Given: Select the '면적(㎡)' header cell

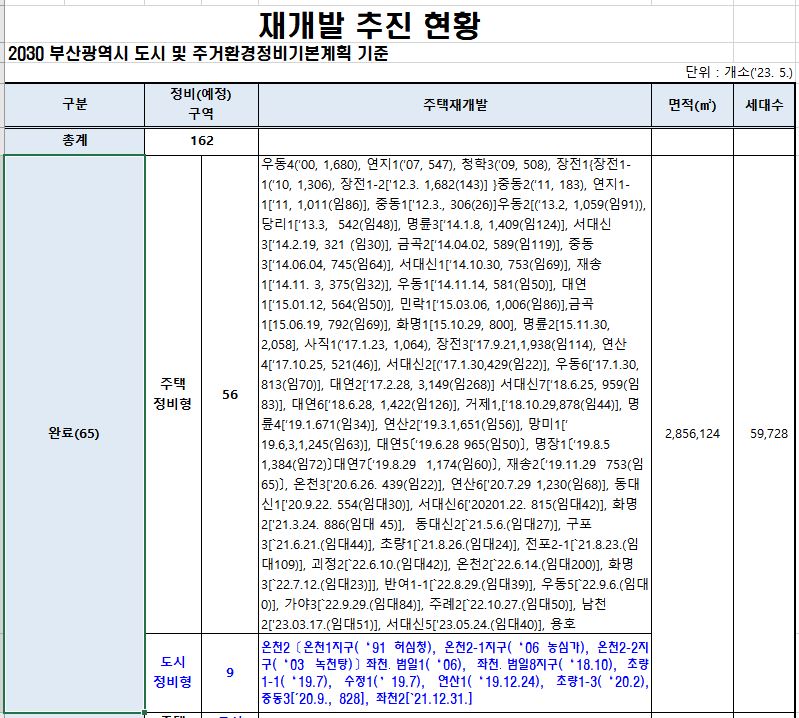Looking at the screenshot, I should [692, 104].
